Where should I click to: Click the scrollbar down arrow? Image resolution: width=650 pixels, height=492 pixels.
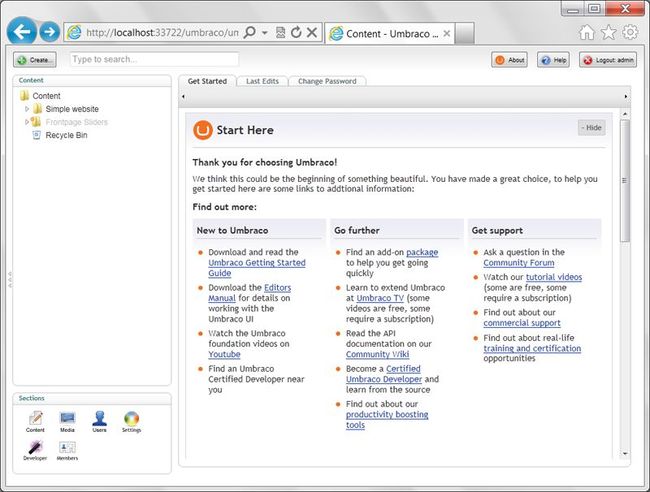(x=625, y=454)
